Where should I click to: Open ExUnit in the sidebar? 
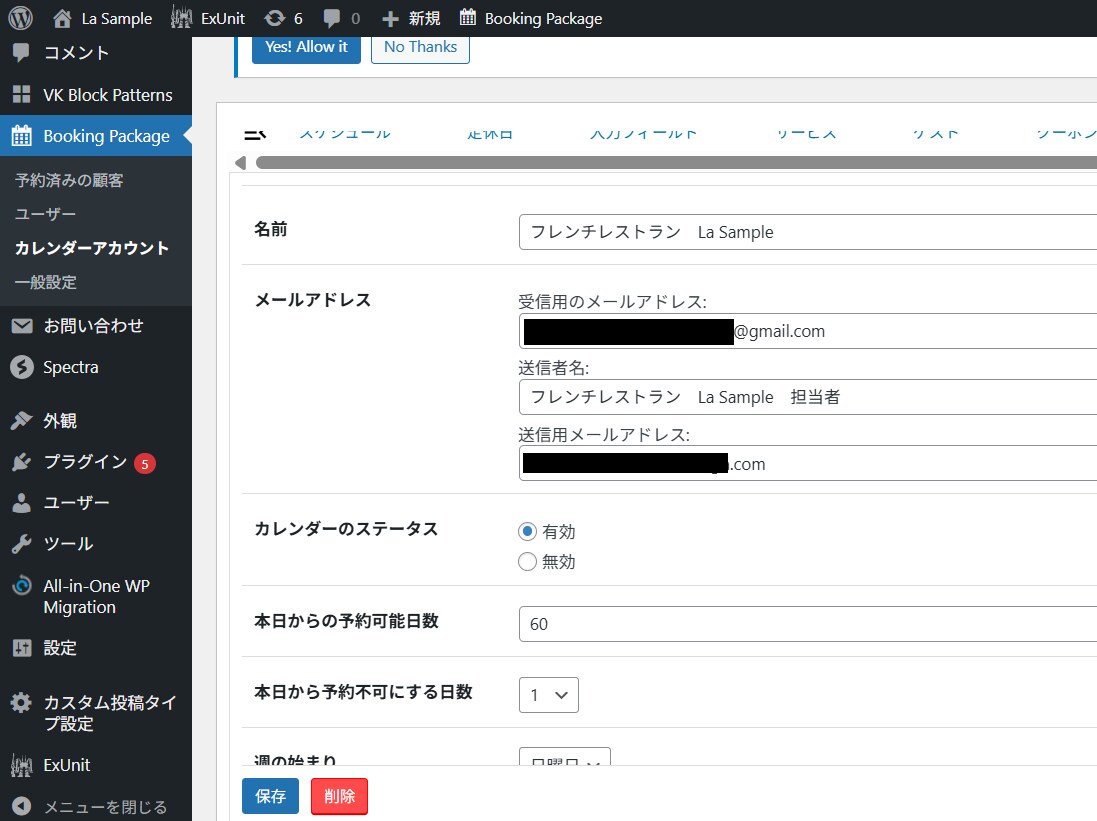pyautogui.click(x=96, y=765)
